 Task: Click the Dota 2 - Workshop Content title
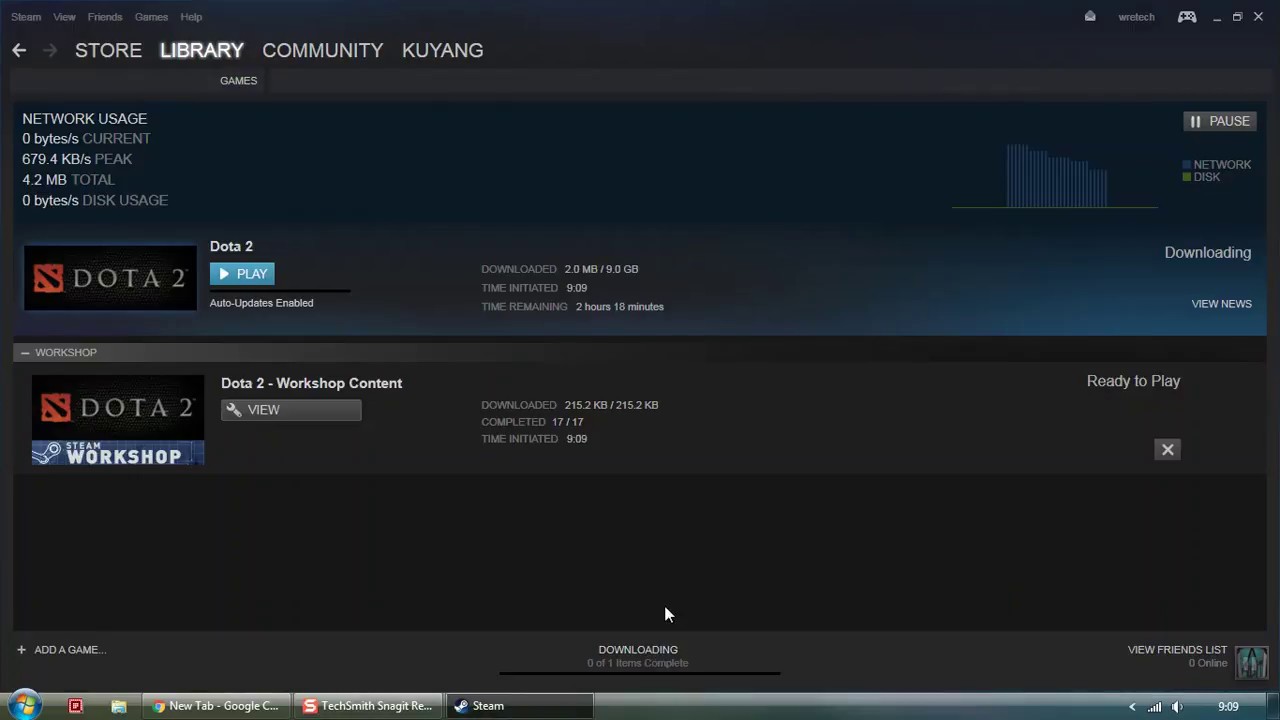[311, 383]
